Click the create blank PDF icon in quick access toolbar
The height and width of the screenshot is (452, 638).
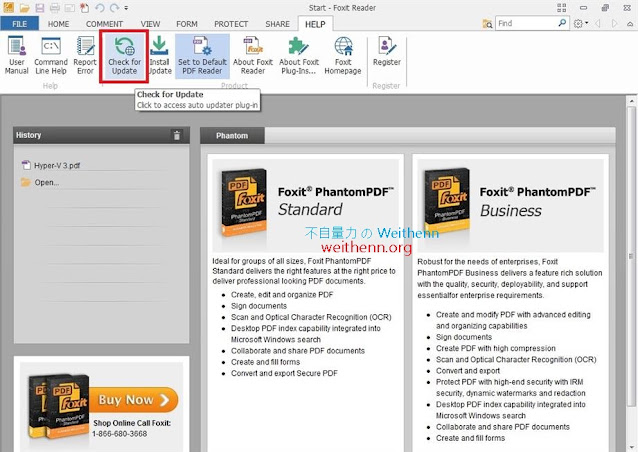click(85, 8)
